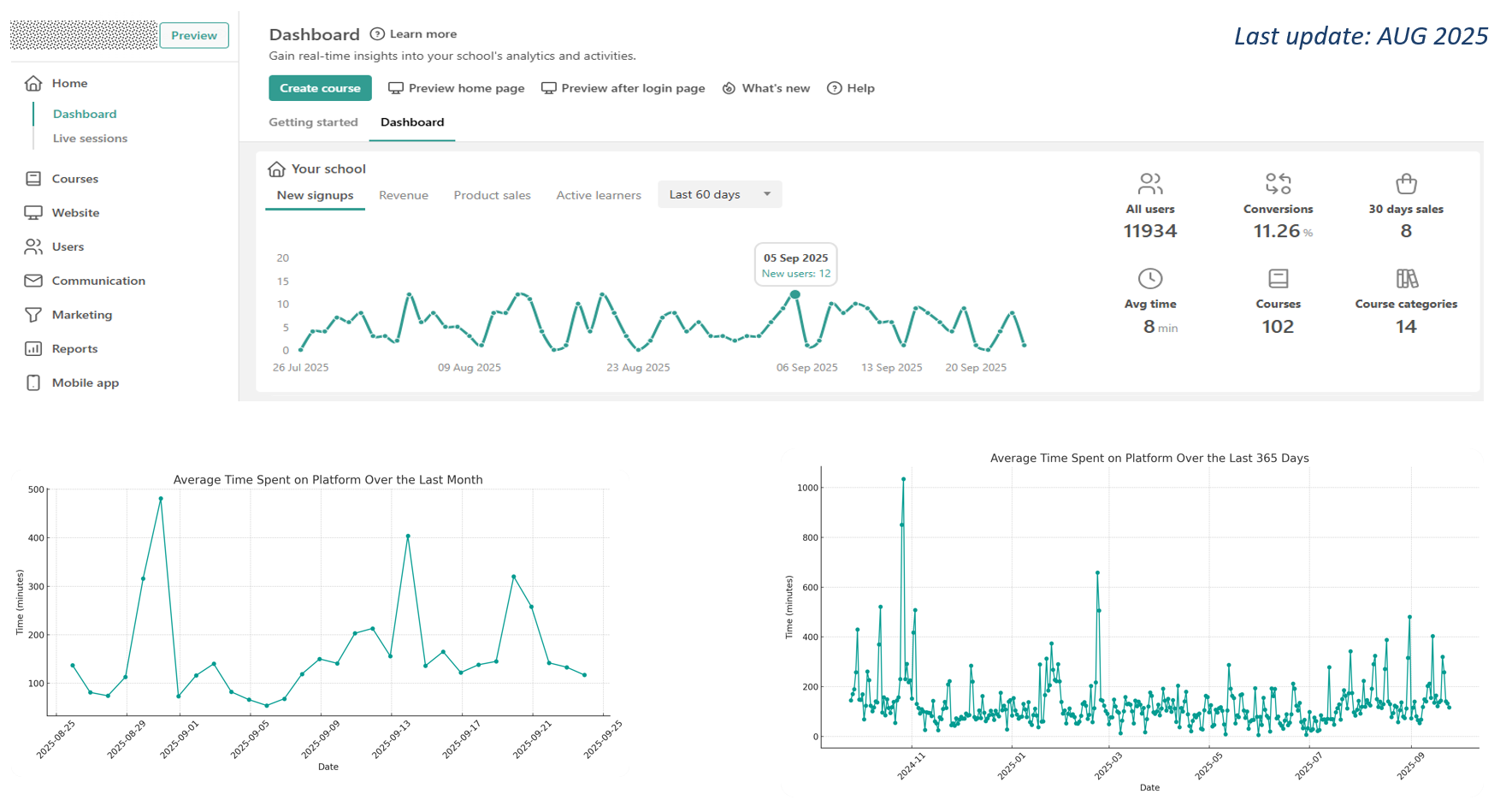Go to Live sessions in sidebar
1512x806 pixels.
[90, 139]
